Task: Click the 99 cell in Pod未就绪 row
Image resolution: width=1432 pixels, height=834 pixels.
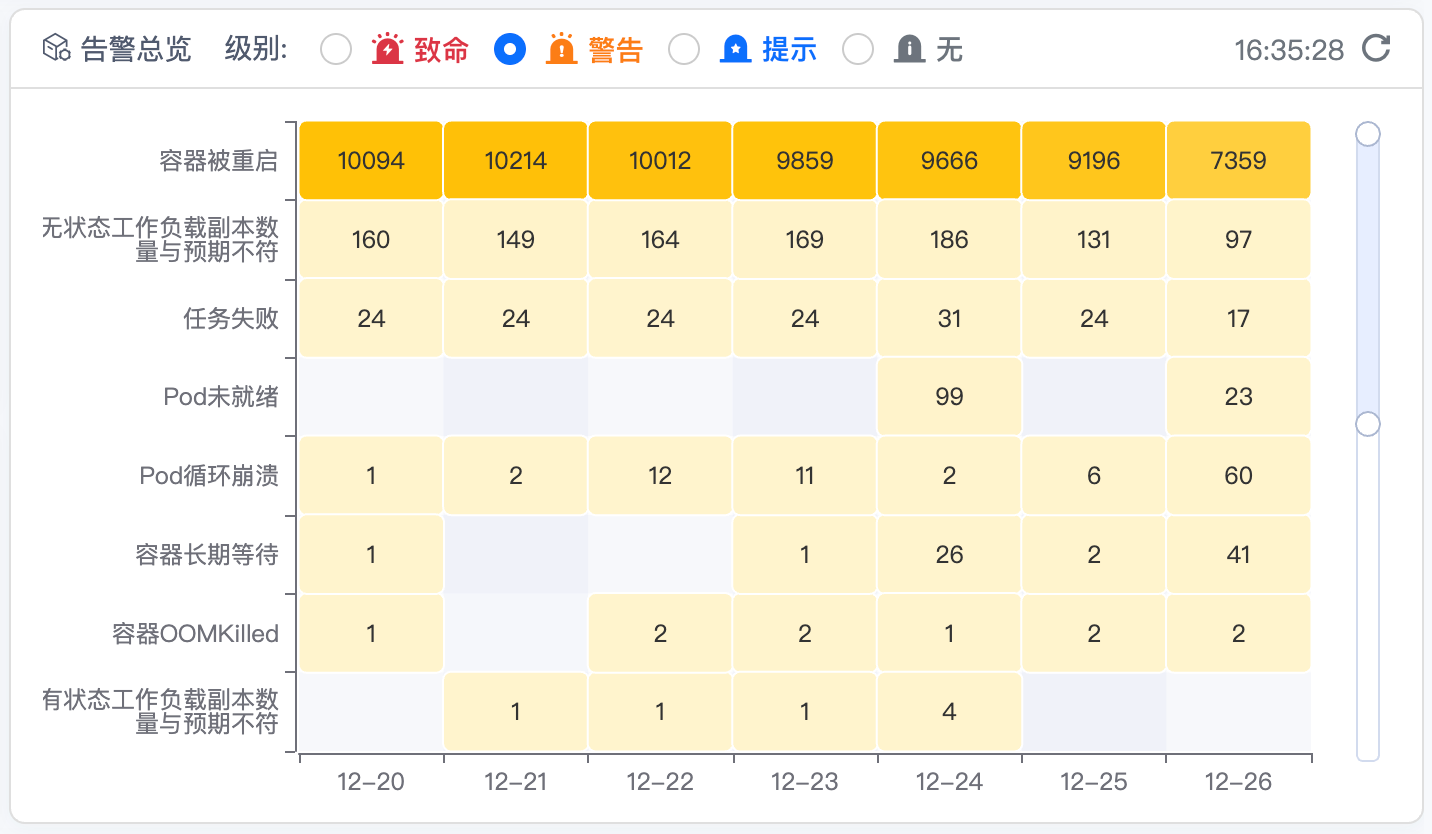Action: point(949,397)
